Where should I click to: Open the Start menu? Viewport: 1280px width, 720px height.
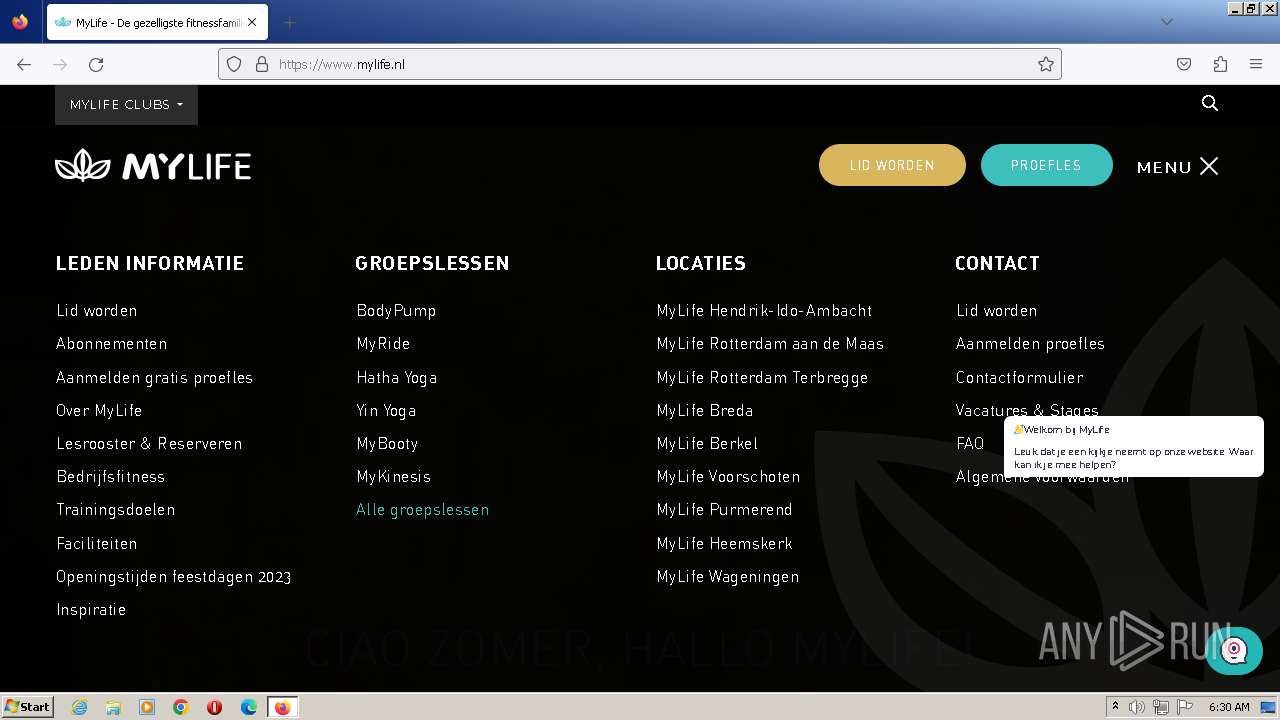(x=27, y=707)
